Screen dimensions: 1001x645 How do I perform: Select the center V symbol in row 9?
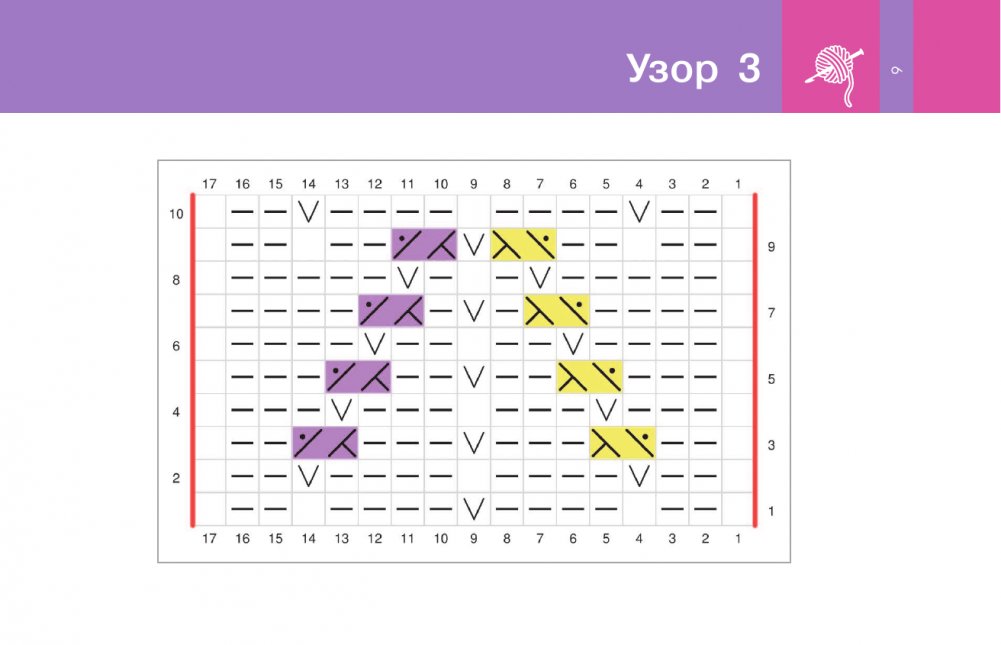pyautogui.click(x=474, y=245)
